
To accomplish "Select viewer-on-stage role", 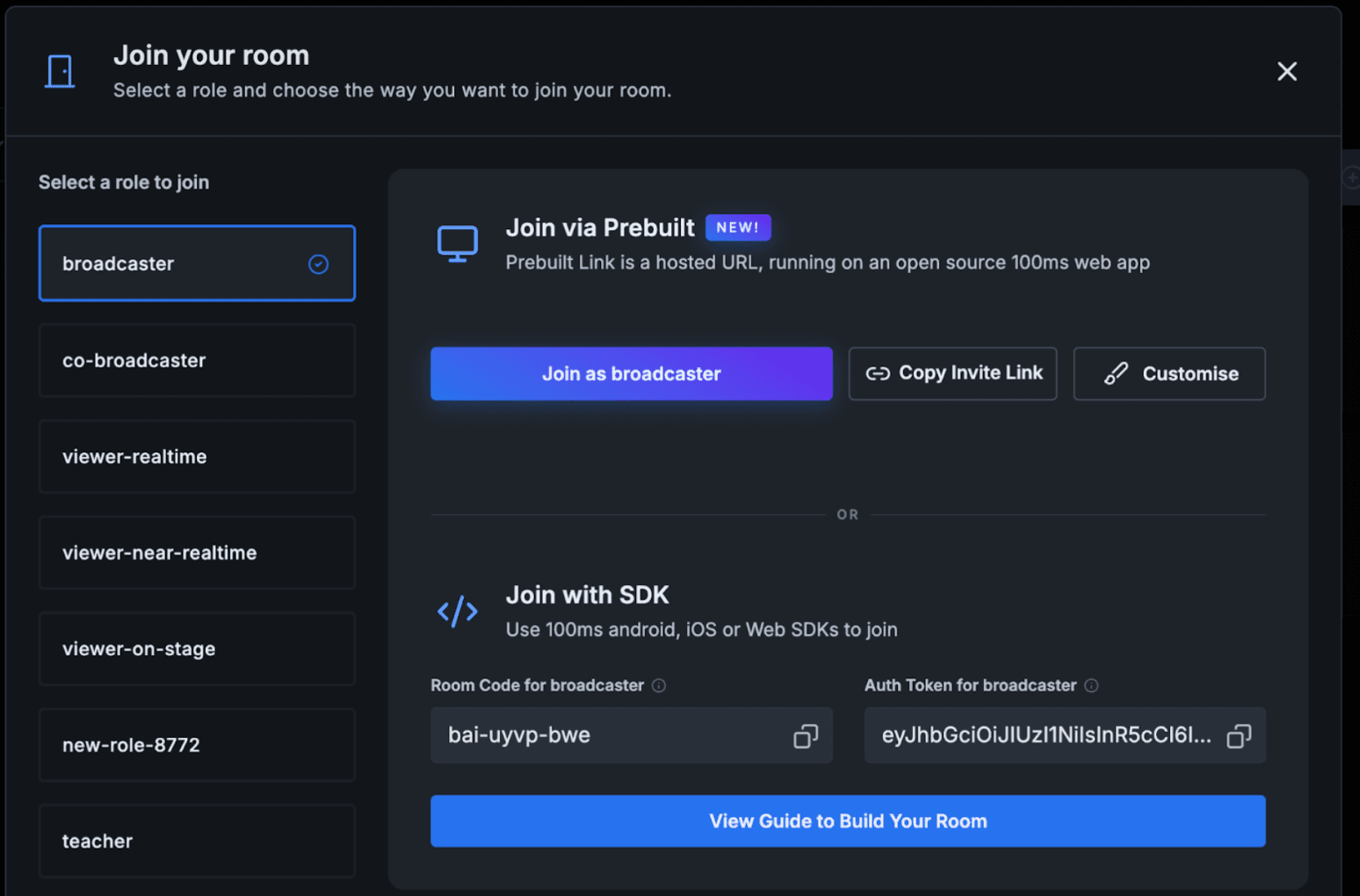I will click(x=197, y=649).
